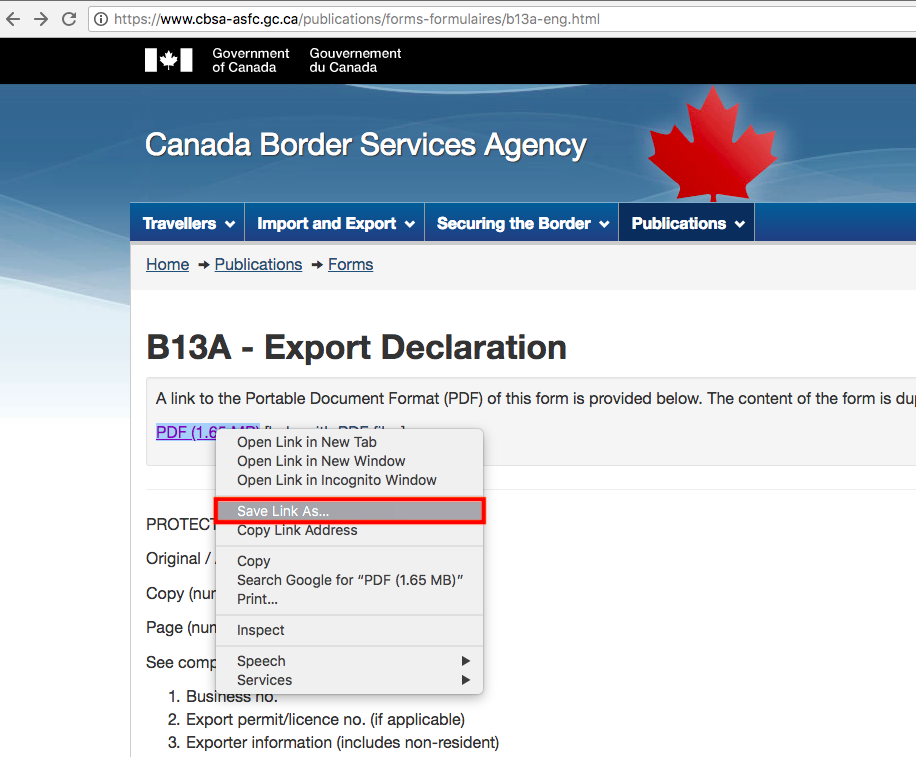The height and width of the screenshot is (757, 916).
Task: Expand the Import and Export menu
Action: (335, 223)
